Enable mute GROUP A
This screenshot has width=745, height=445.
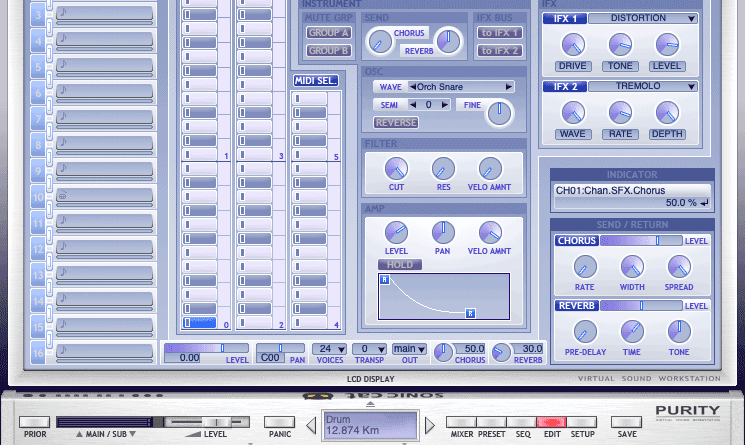pos(328,33)
